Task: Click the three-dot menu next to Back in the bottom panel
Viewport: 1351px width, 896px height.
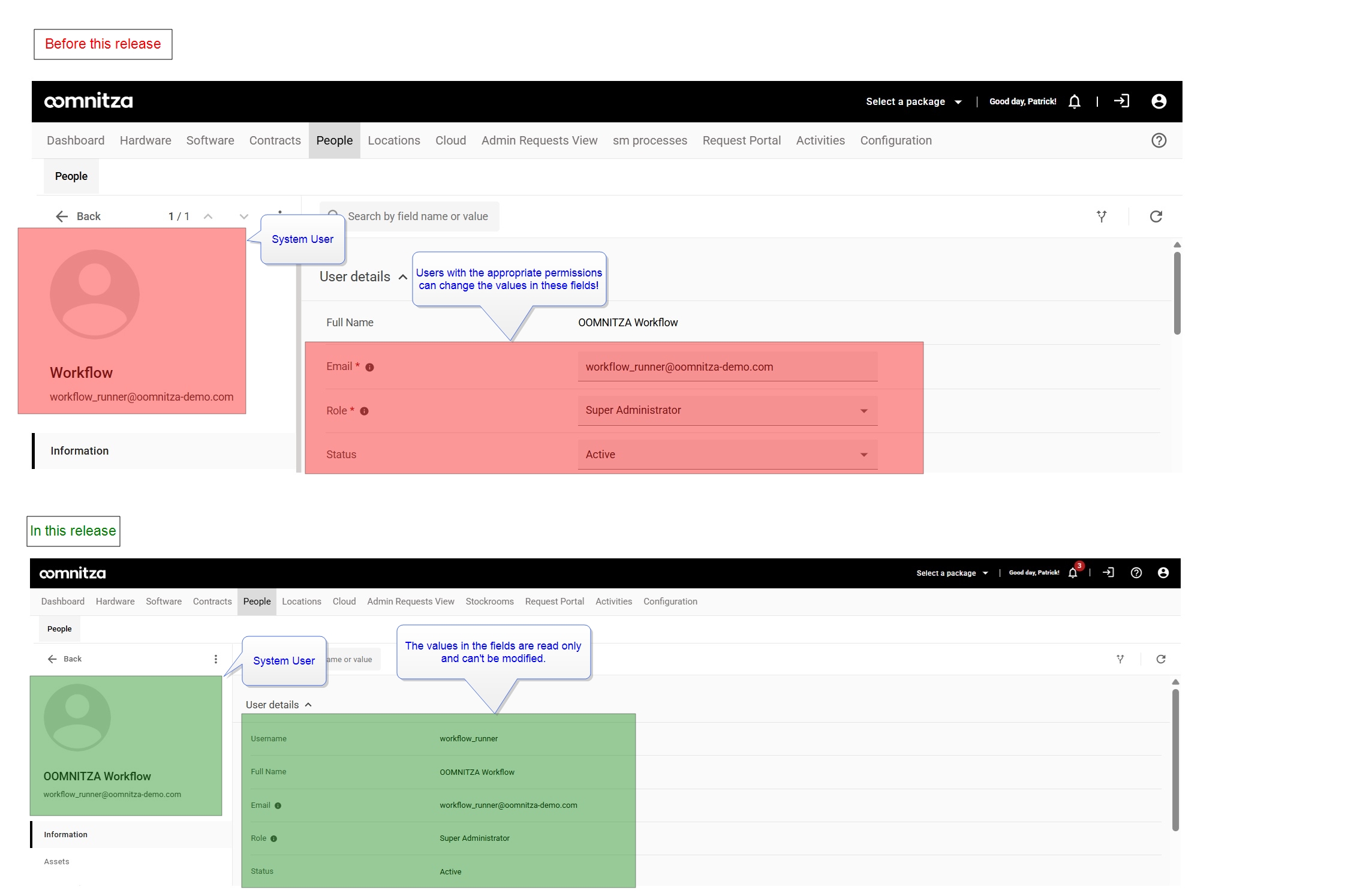Action: tap(216, 659)
